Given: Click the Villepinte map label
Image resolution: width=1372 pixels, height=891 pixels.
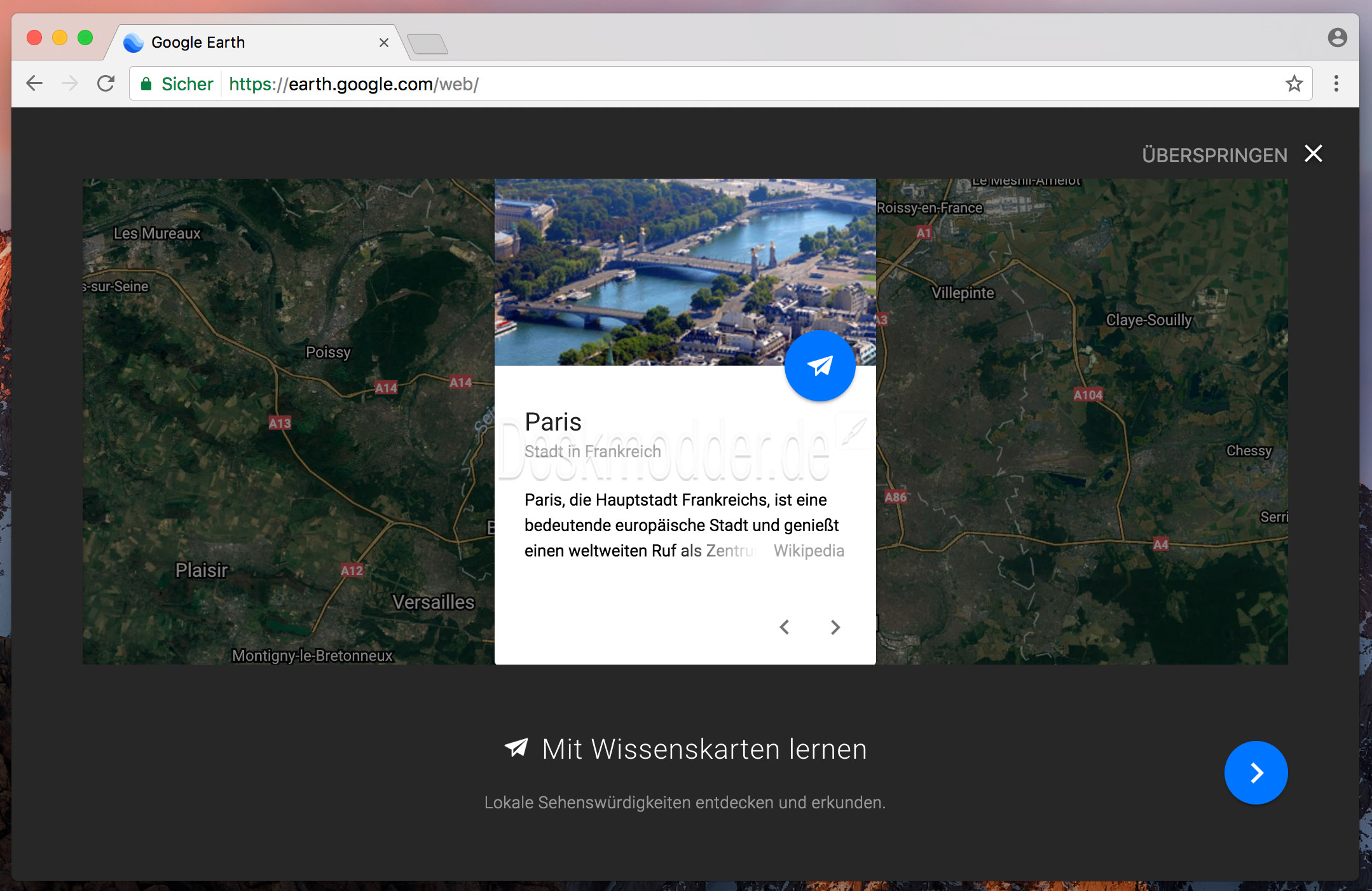Looking at the screenshot, I should pyautogui.click(x=963, y=293).
